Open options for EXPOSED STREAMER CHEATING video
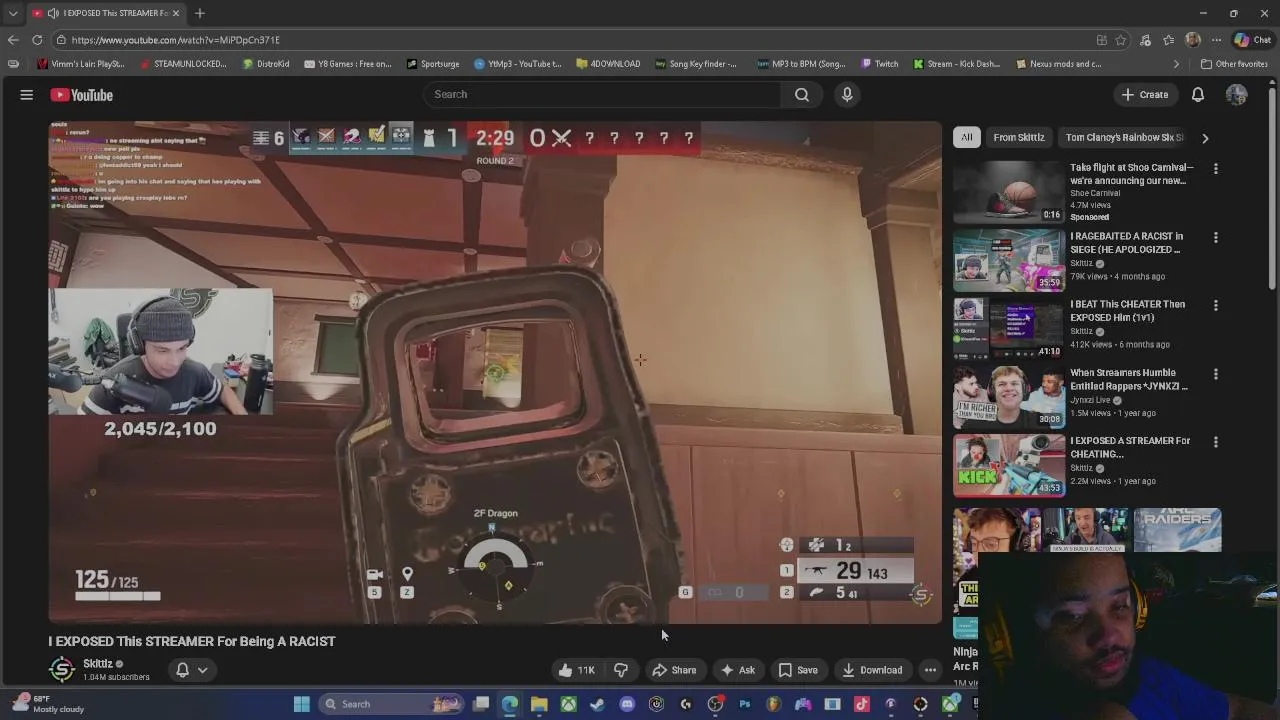Viewport: 1280px width, 720px height. [x=1216, y=442]
